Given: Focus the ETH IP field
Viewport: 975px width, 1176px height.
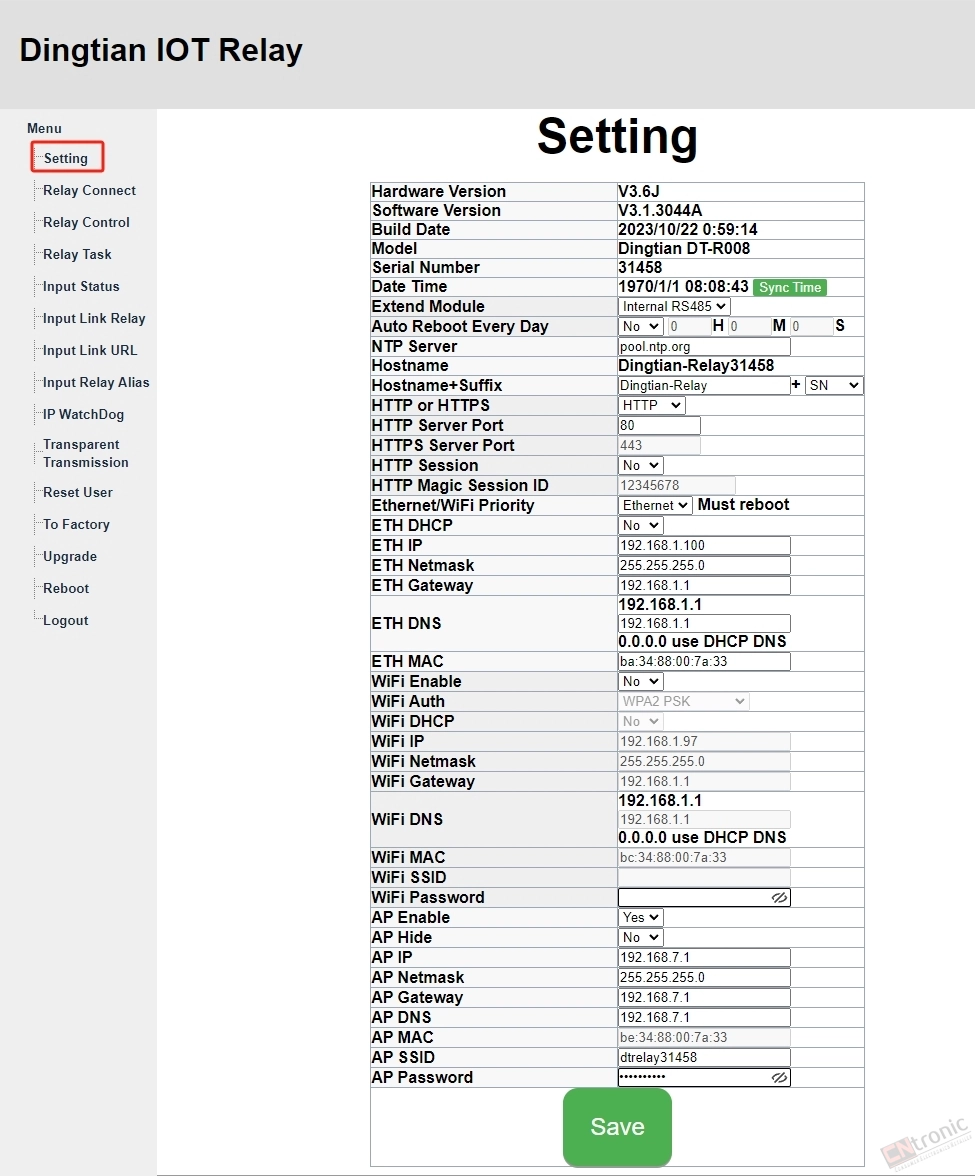Looking at the screenshot, I should pos(704,546).
